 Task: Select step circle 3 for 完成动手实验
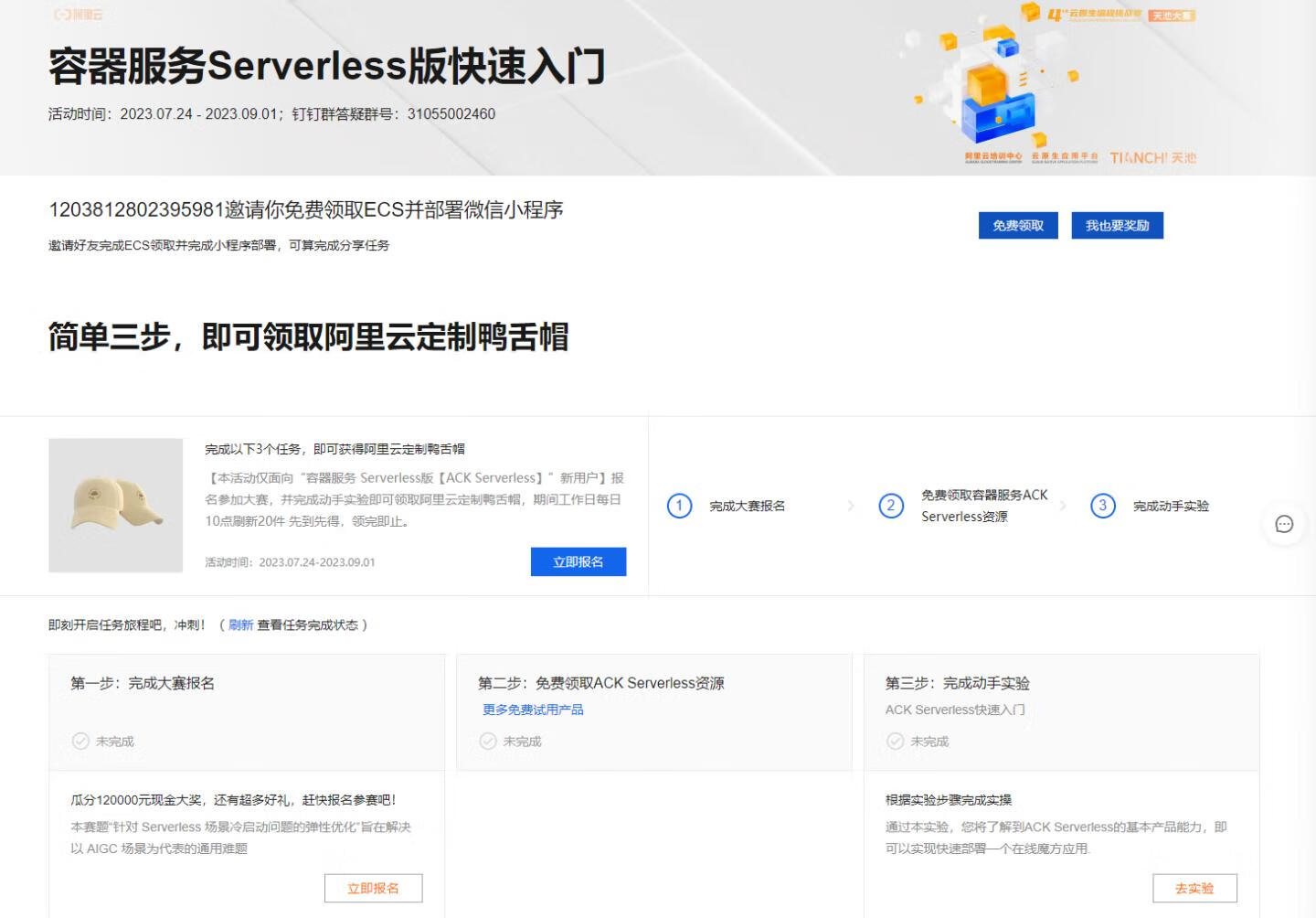coord(1103,506)
